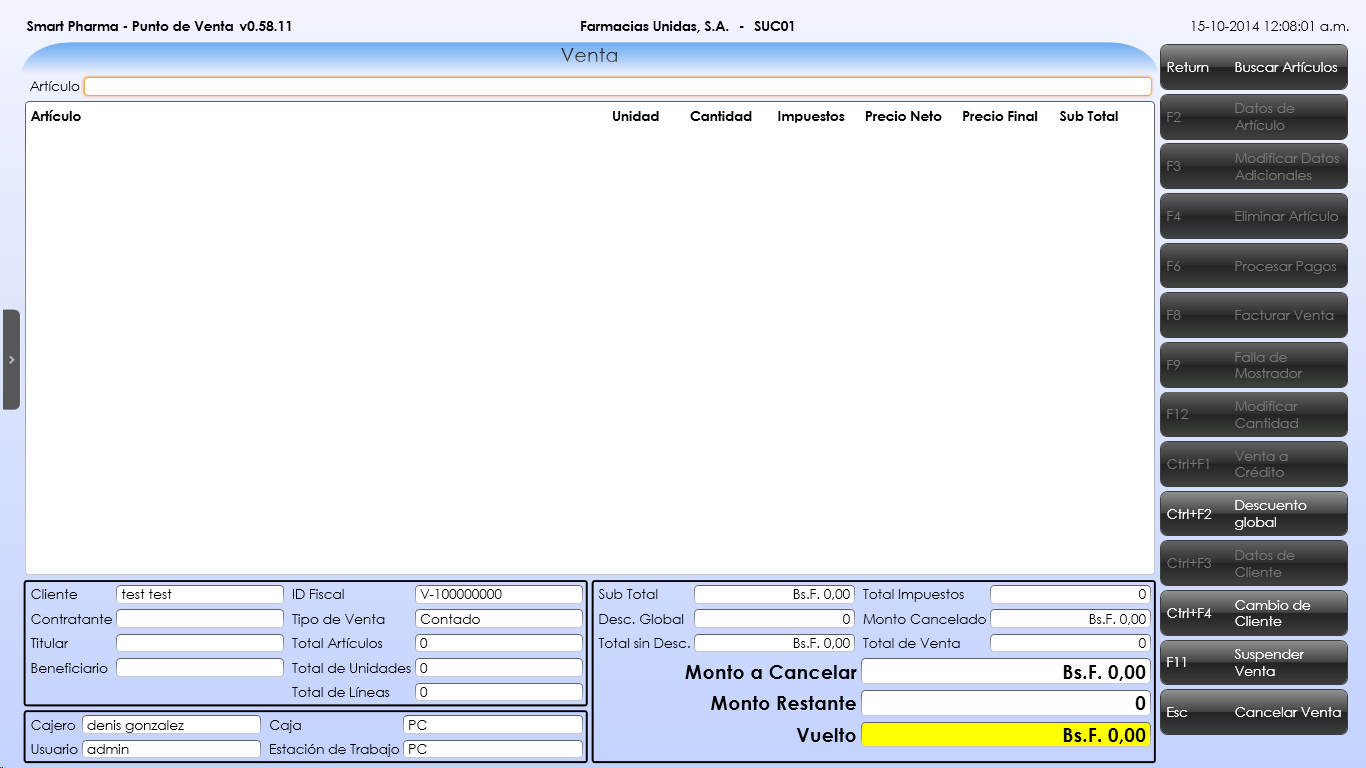Click the Desc. Global field

click(x=774, y=619)
